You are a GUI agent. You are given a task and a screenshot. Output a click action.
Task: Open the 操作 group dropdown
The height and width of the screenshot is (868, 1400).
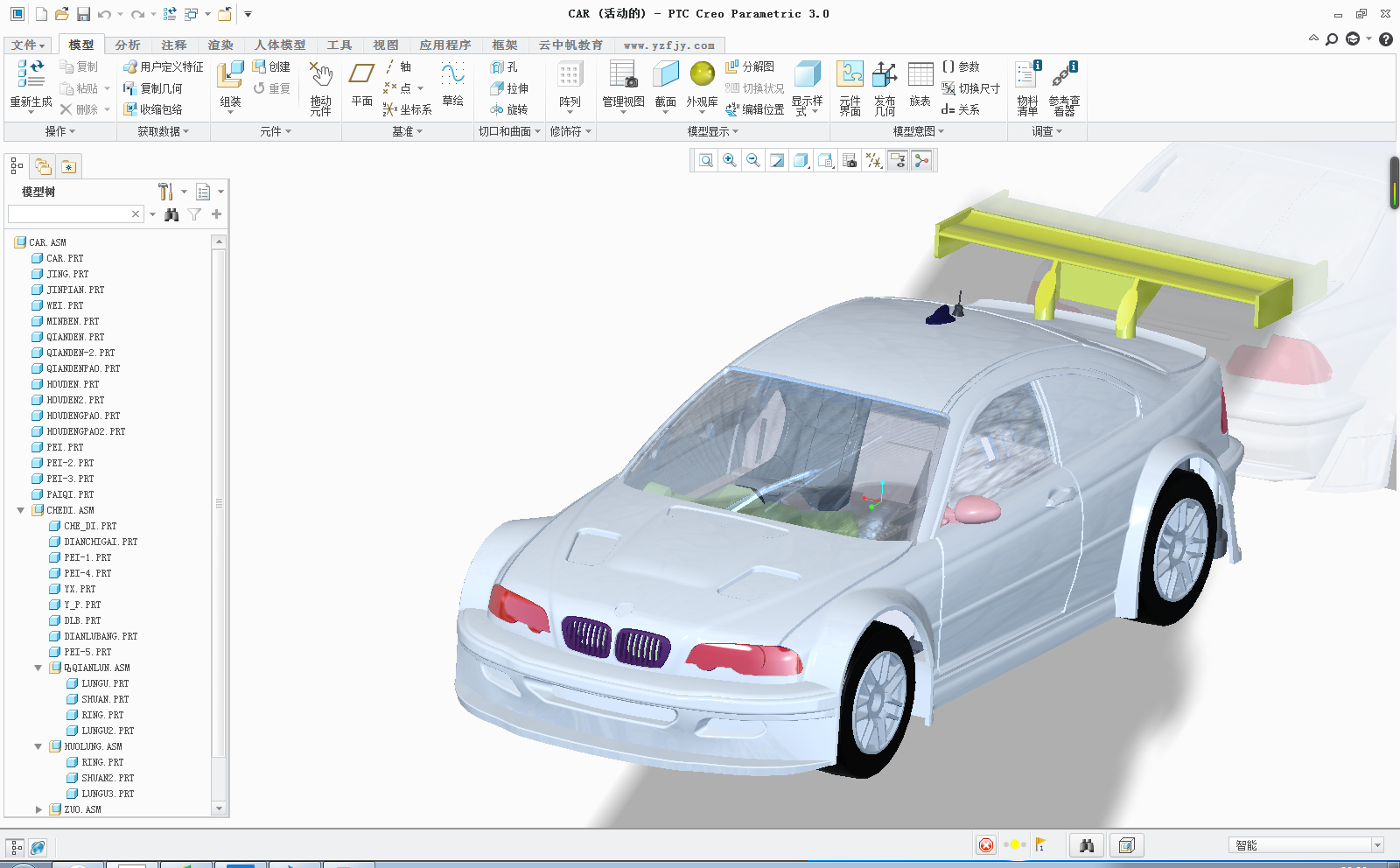(x=60, y=131)
